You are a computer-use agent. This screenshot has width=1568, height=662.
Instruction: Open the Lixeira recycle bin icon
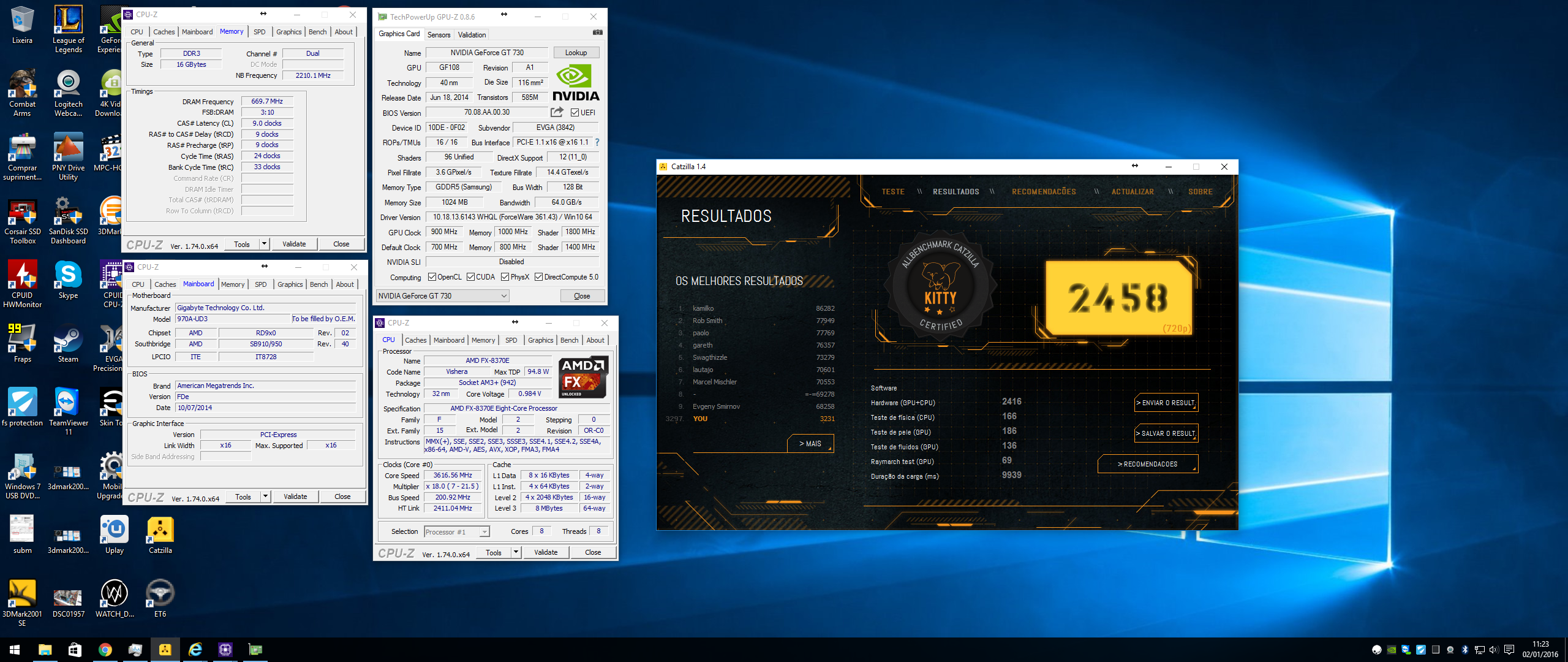pyautogui.click(x=22, y=25)
